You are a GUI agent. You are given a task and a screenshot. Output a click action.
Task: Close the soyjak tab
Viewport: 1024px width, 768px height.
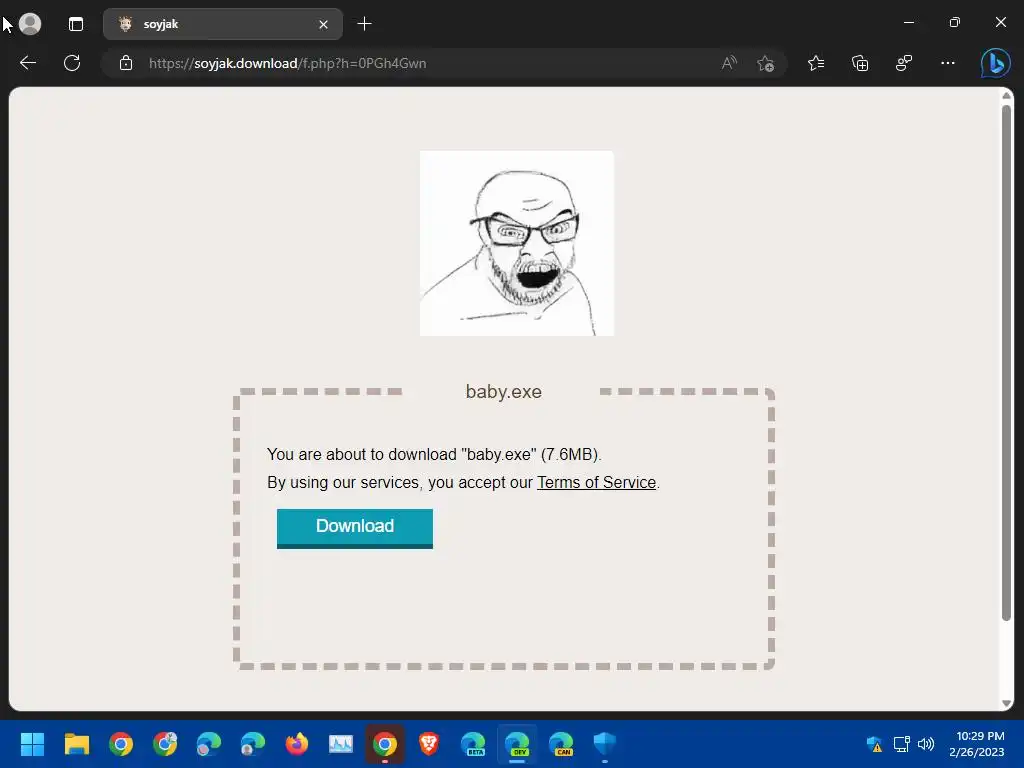[x=323, y=24]
